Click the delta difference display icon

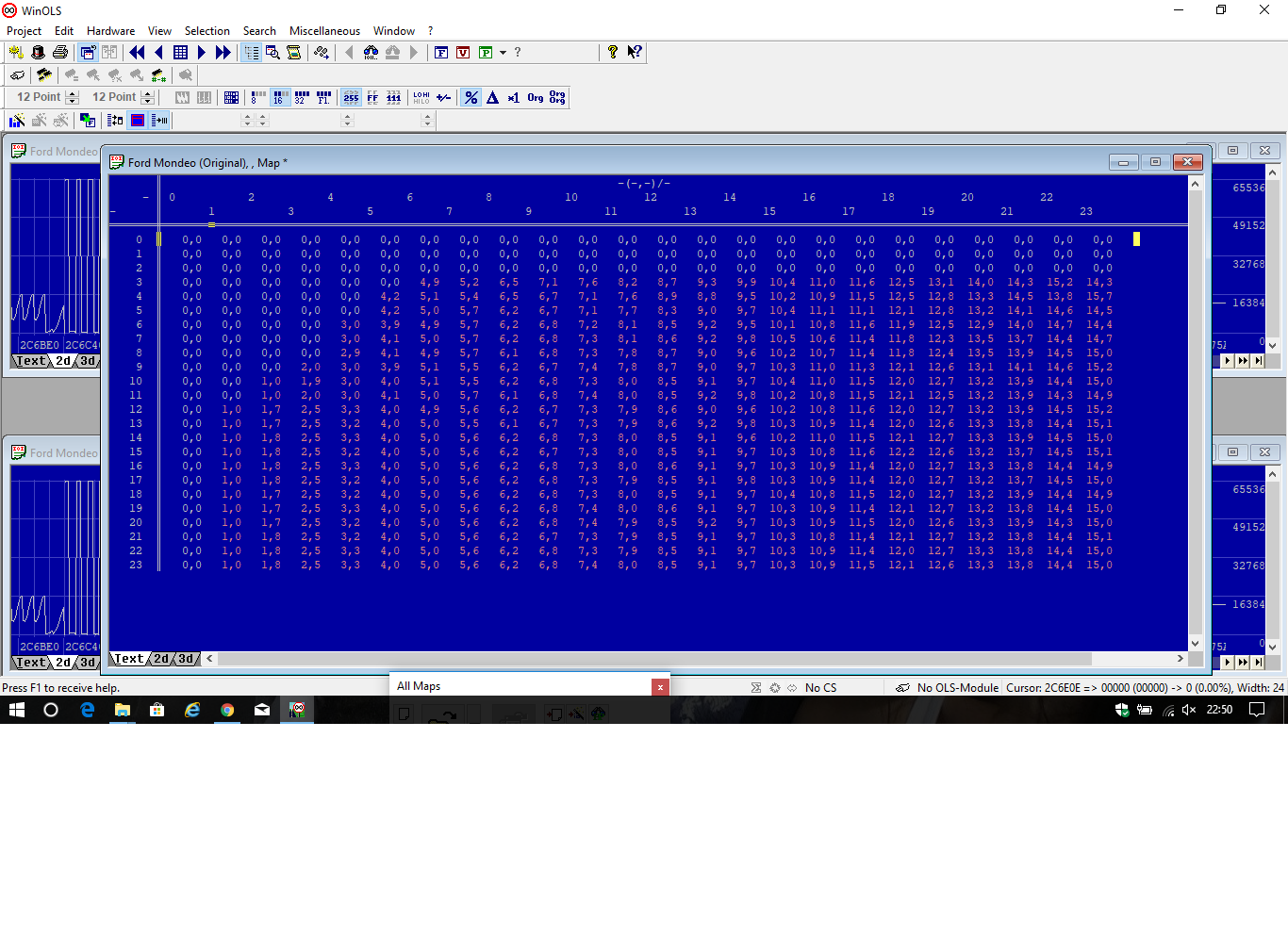click(492, 97)
